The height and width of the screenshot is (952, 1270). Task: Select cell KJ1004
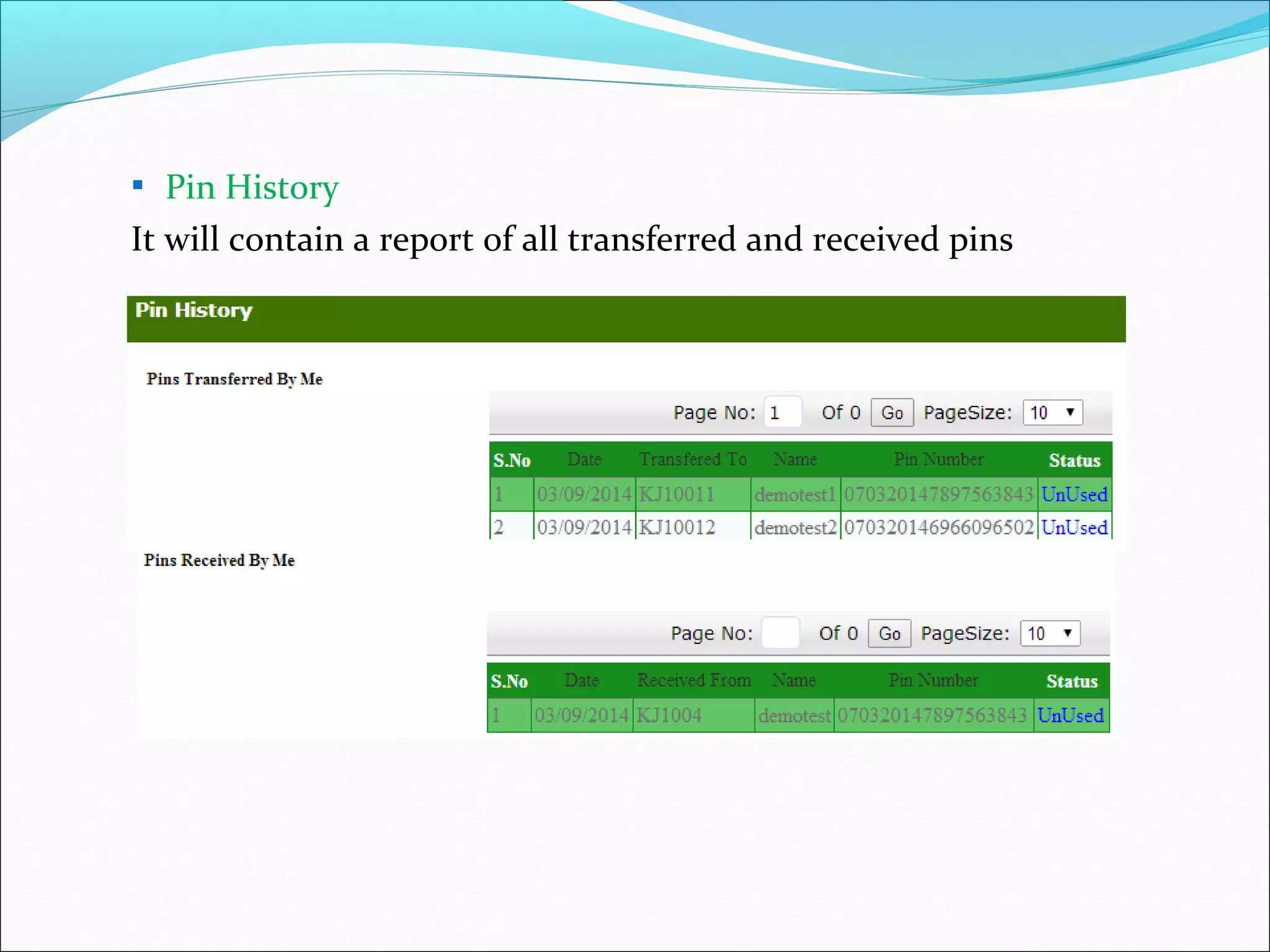click(x=693, y=715)
